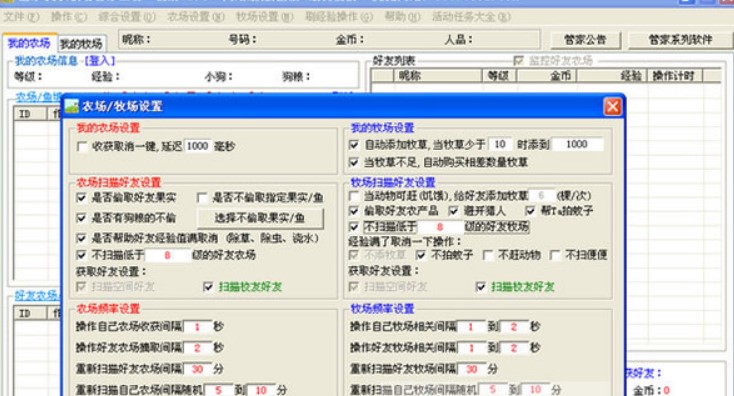Toggle 自动添加牧草 checkbox
734x396 pixels.
point(354,145)
